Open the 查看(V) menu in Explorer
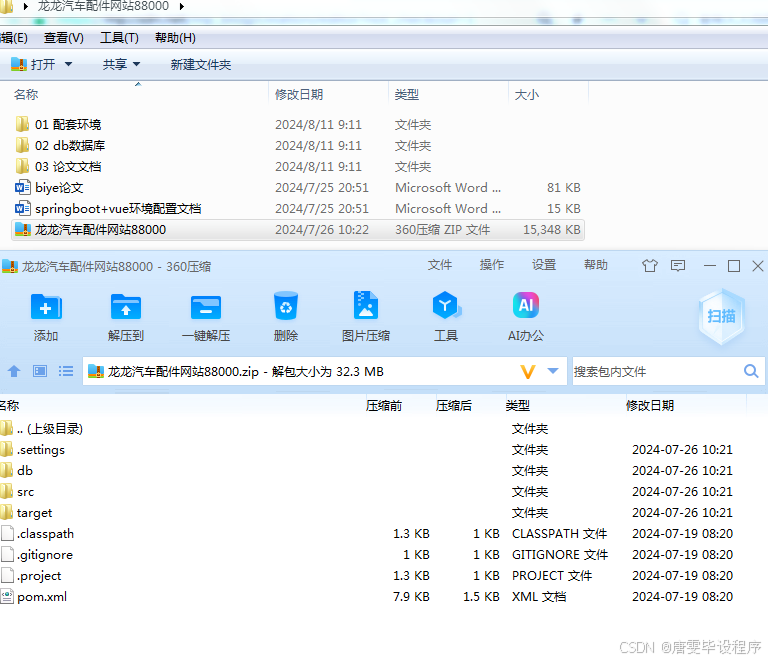Image resolution: width=768 pixels, height=661 pixels. click(64, 38)
